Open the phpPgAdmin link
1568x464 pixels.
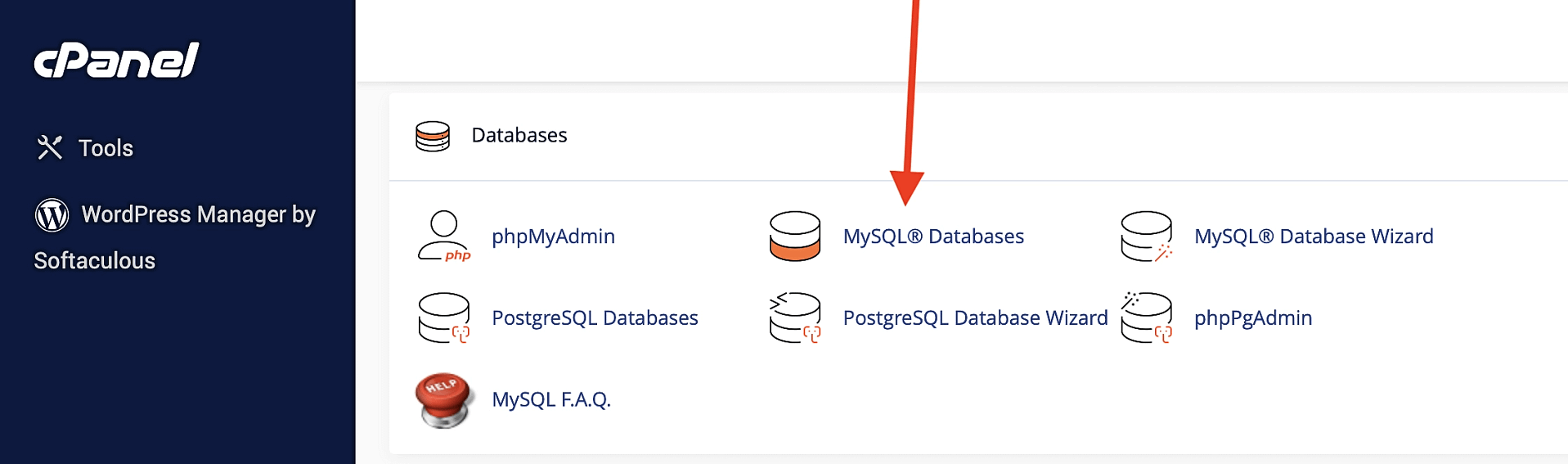[x=1253, y=318]
